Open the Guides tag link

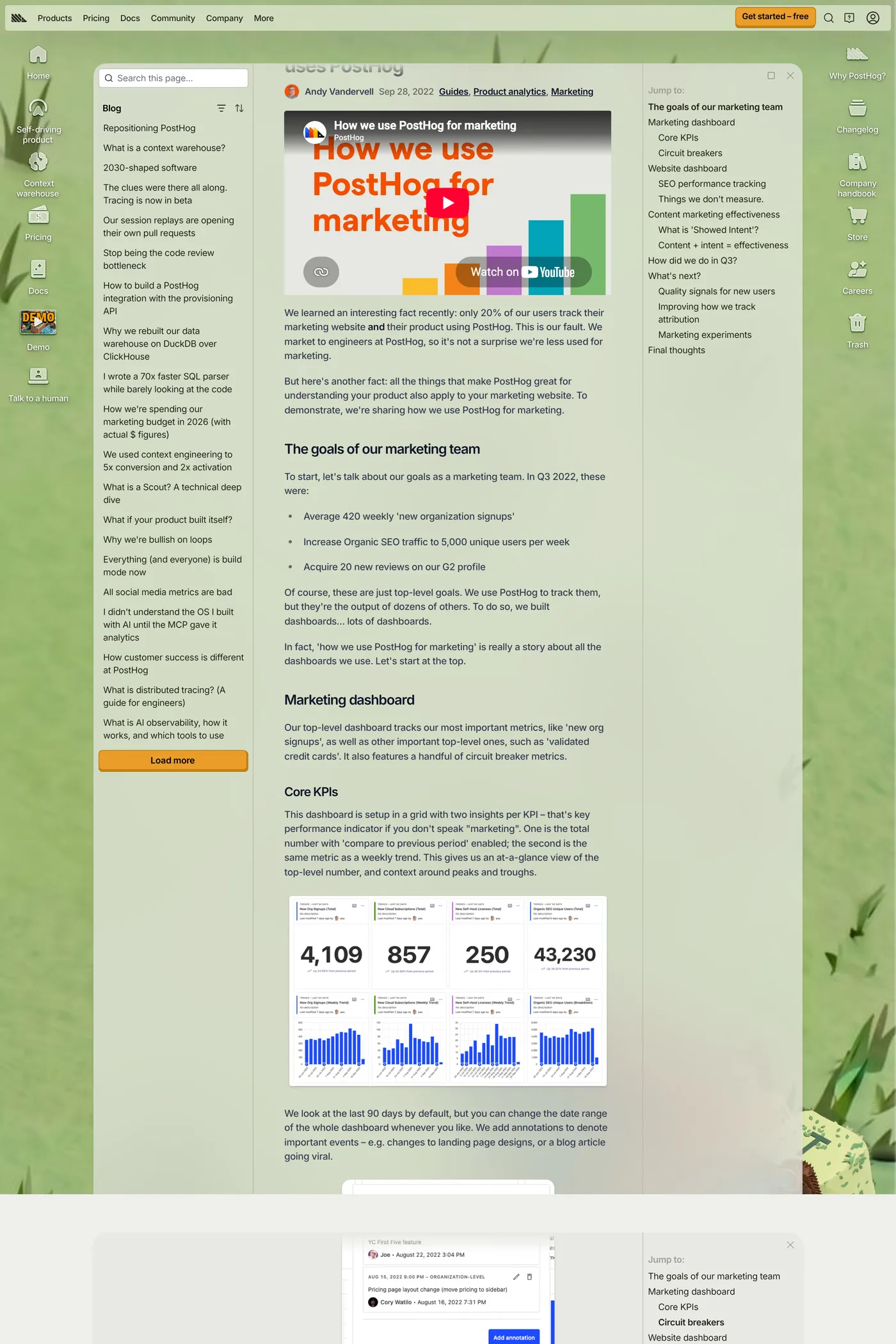(x=454, y=92)
